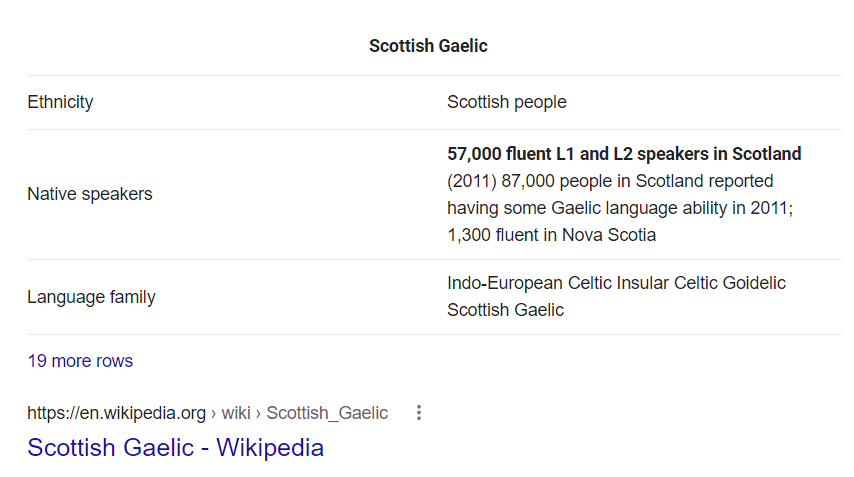Select the "Scottish_Gaelic" breadcrumb segment
854x477 pixels.
click(327, 413)
